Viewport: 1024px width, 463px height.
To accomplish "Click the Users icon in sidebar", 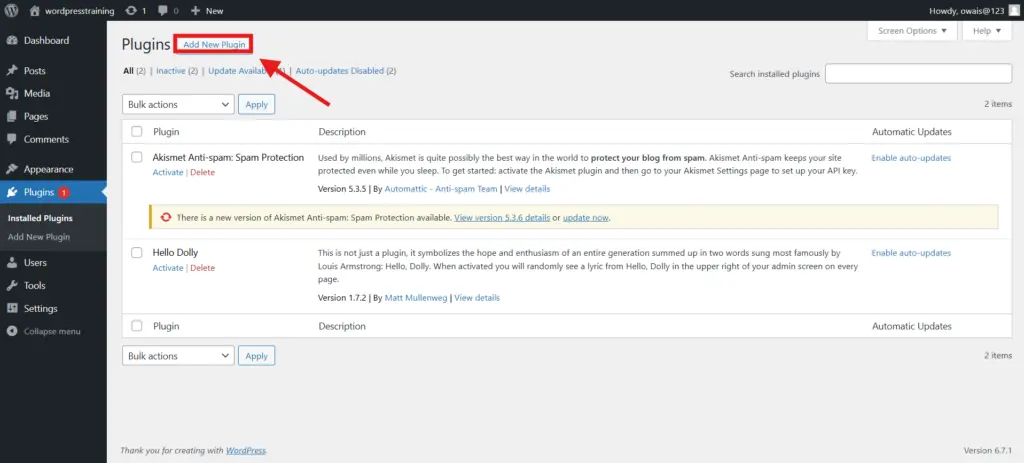I will (x=12, y=263).
